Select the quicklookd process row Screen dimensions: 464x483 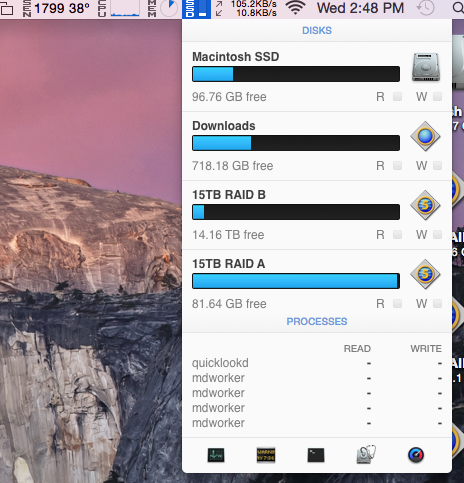click(317, 363)
